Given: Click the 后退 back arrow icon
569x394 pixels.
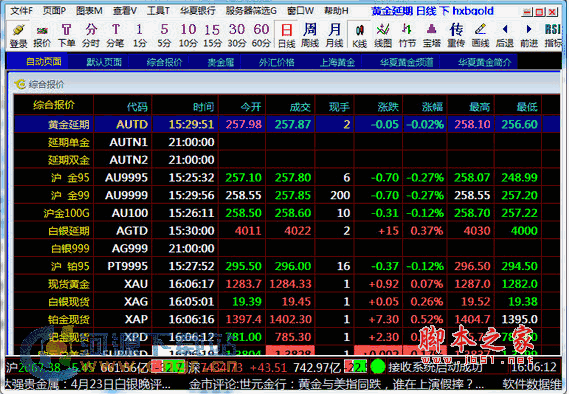Looking at the screenshot, I should coord(505,36).
